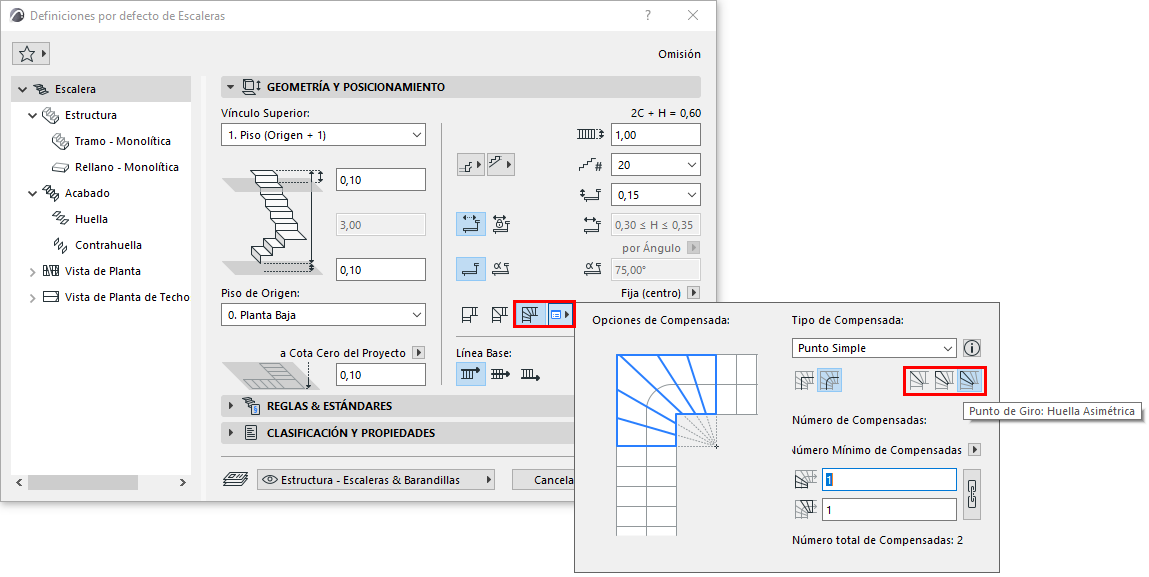Click winders-after-turn icon next to second field
This screenshot has height=577, width=1149.
tap(805, 510)
